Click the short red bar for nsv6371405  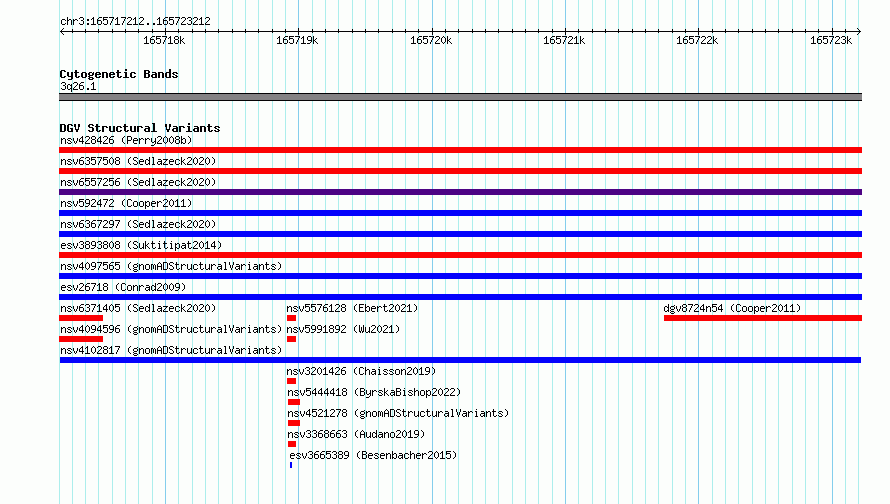(x=81, y=318)
